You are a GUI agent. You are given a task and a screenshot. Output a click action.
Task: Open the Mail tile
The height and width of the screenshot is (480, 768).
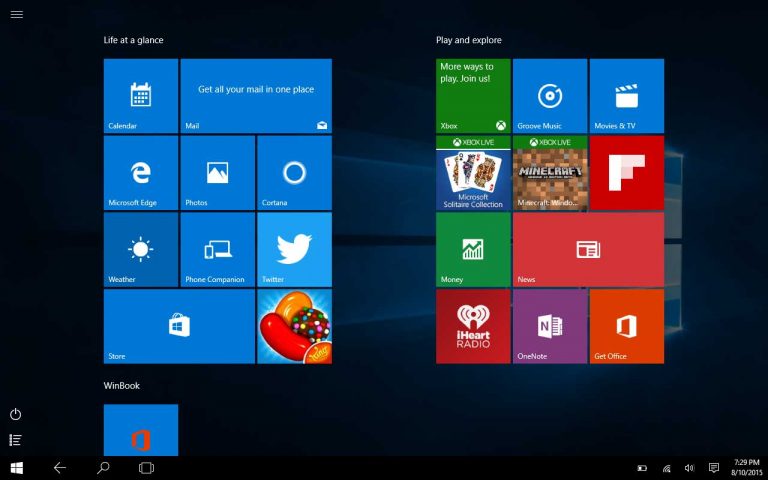click(256, 96)
